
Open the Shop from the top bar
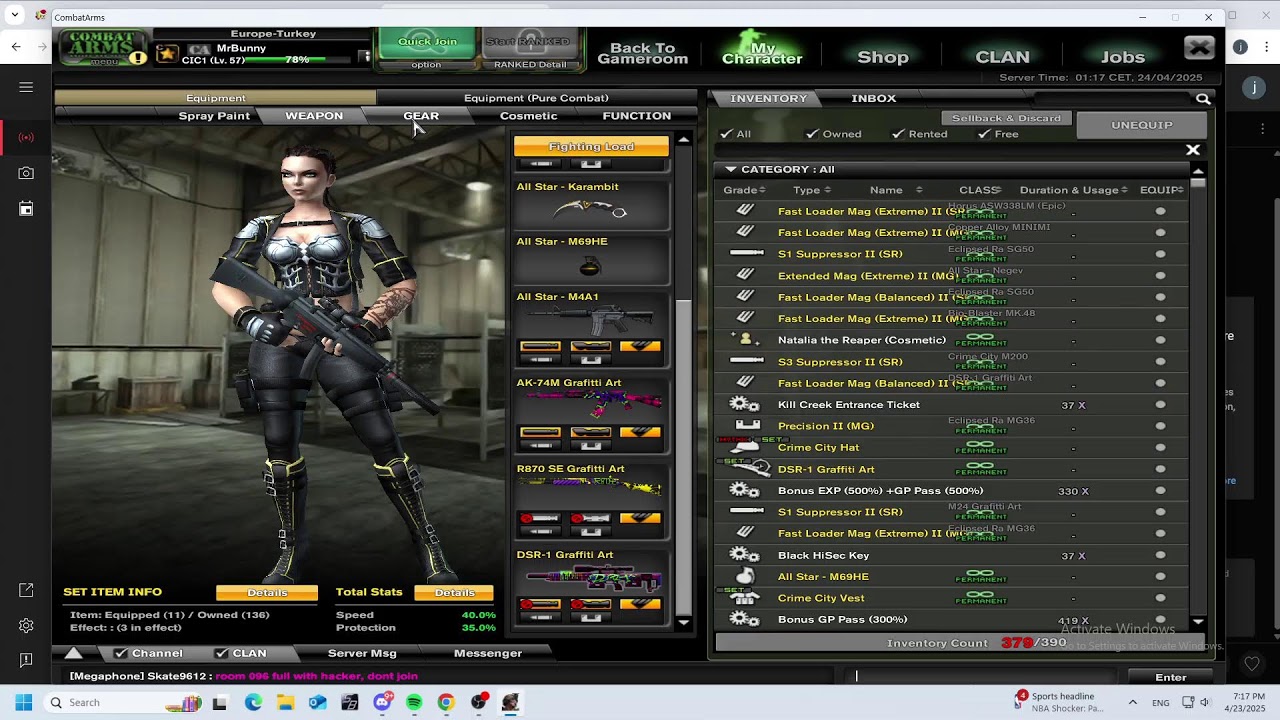[883, 57]
